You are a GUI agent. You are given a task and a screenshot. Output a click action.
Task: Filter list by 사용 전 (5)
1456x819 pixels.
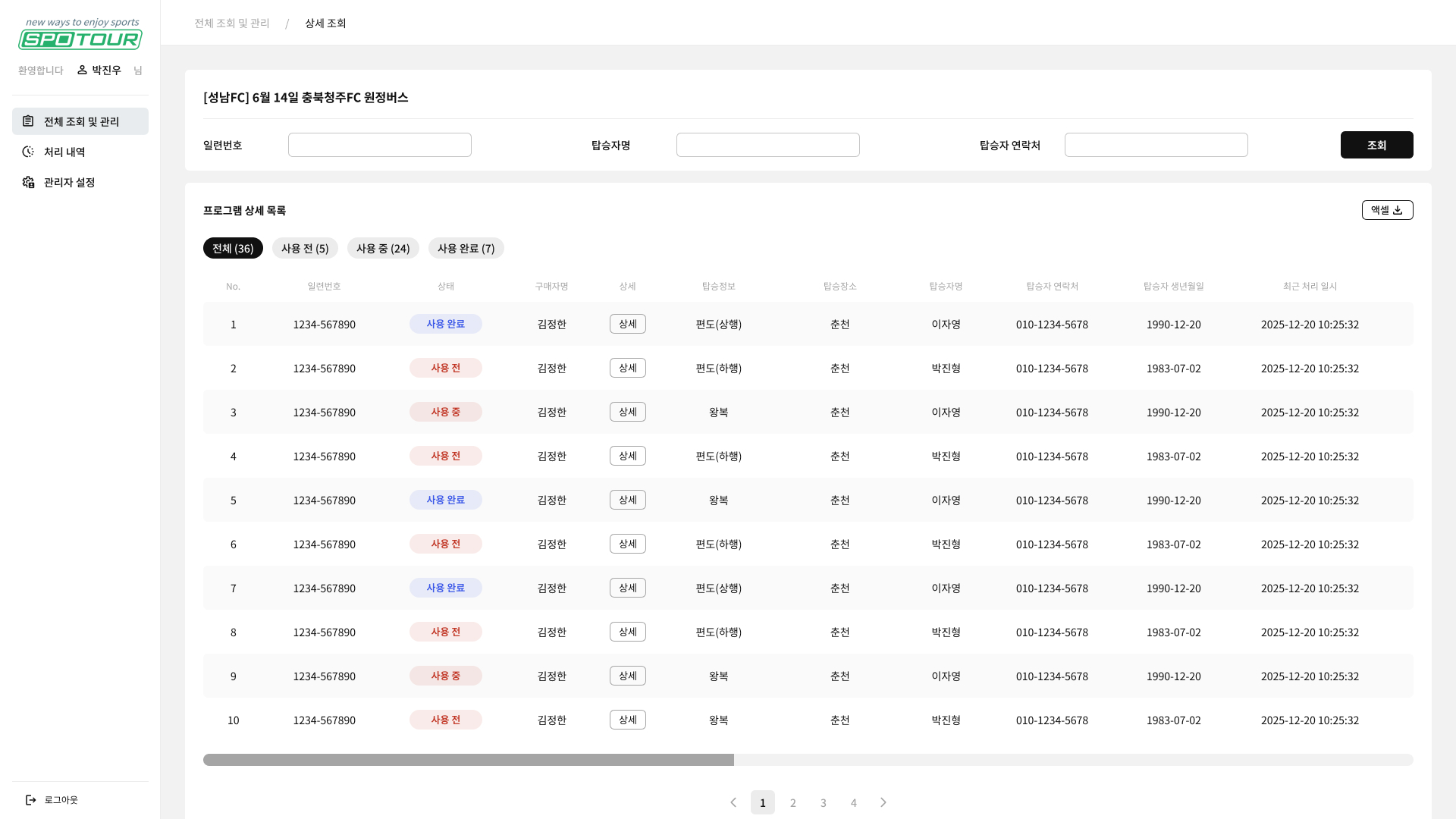(x=305, y=248)
